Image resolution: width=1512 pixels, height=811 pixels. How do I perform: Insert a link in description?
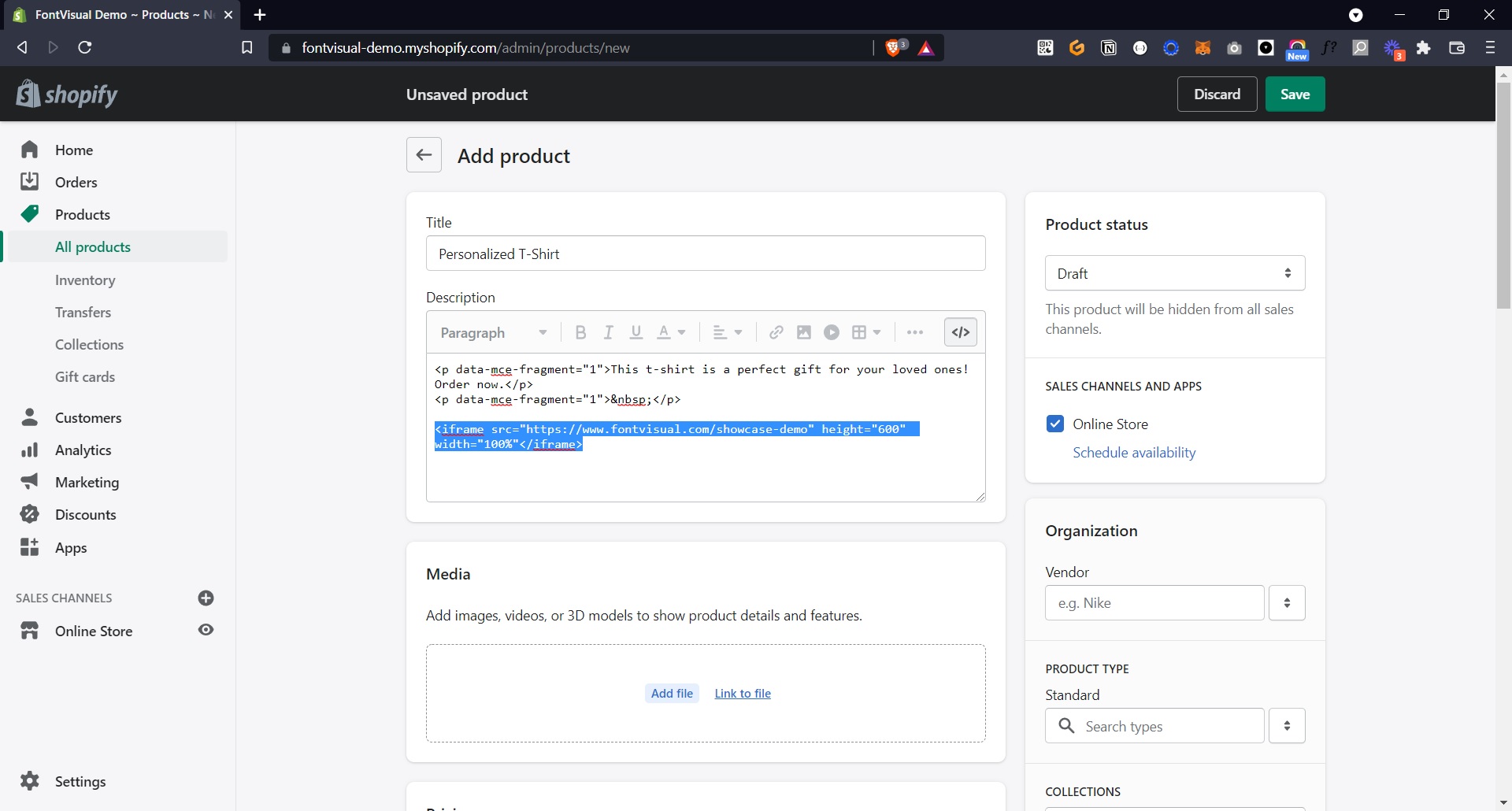pos(776,332)
